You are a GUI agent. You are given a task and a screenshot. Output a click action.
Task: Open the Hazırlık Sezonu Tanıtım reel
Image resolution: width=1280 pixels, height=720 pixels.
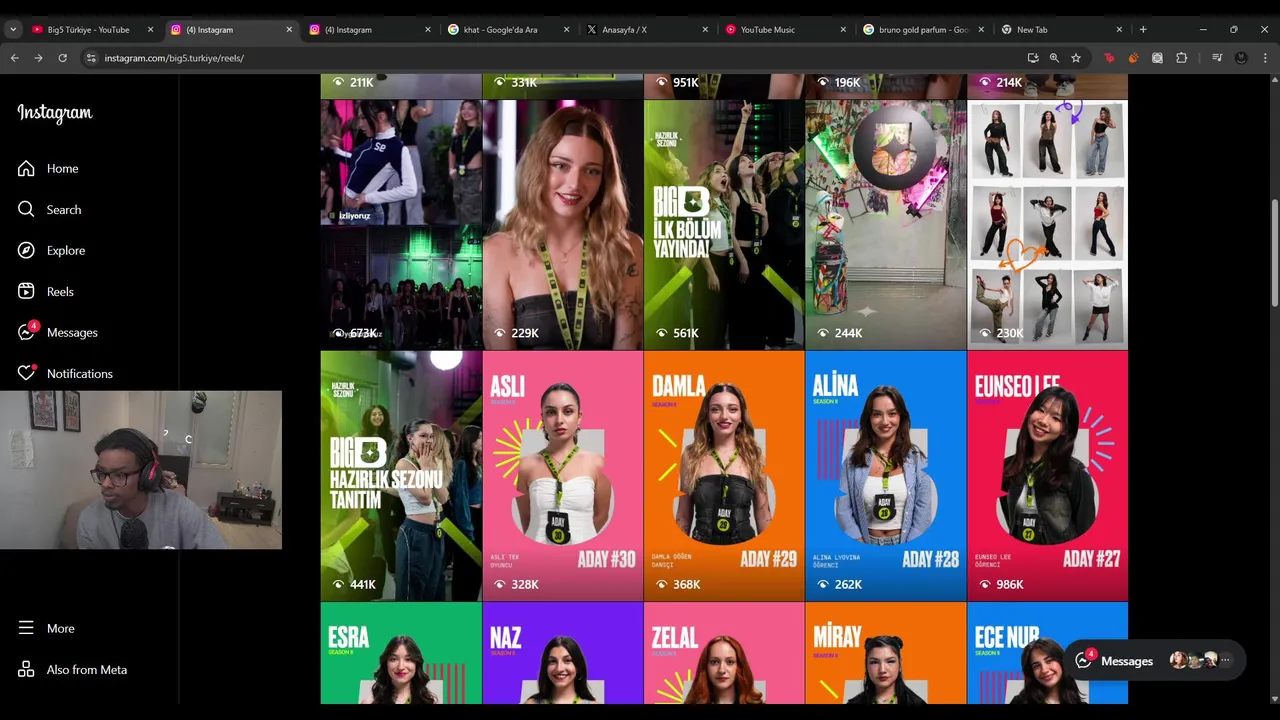tap(401, 476)
